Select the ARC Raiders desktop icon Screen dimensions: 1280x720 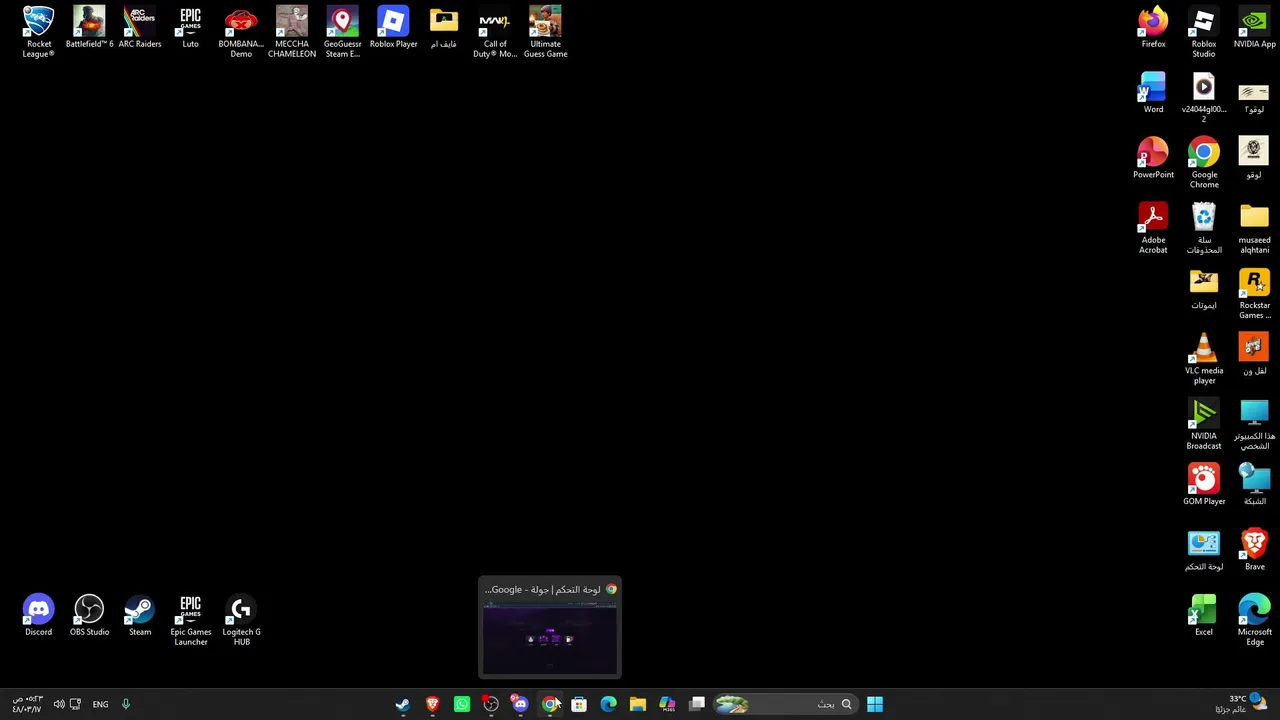coord(140,28)
